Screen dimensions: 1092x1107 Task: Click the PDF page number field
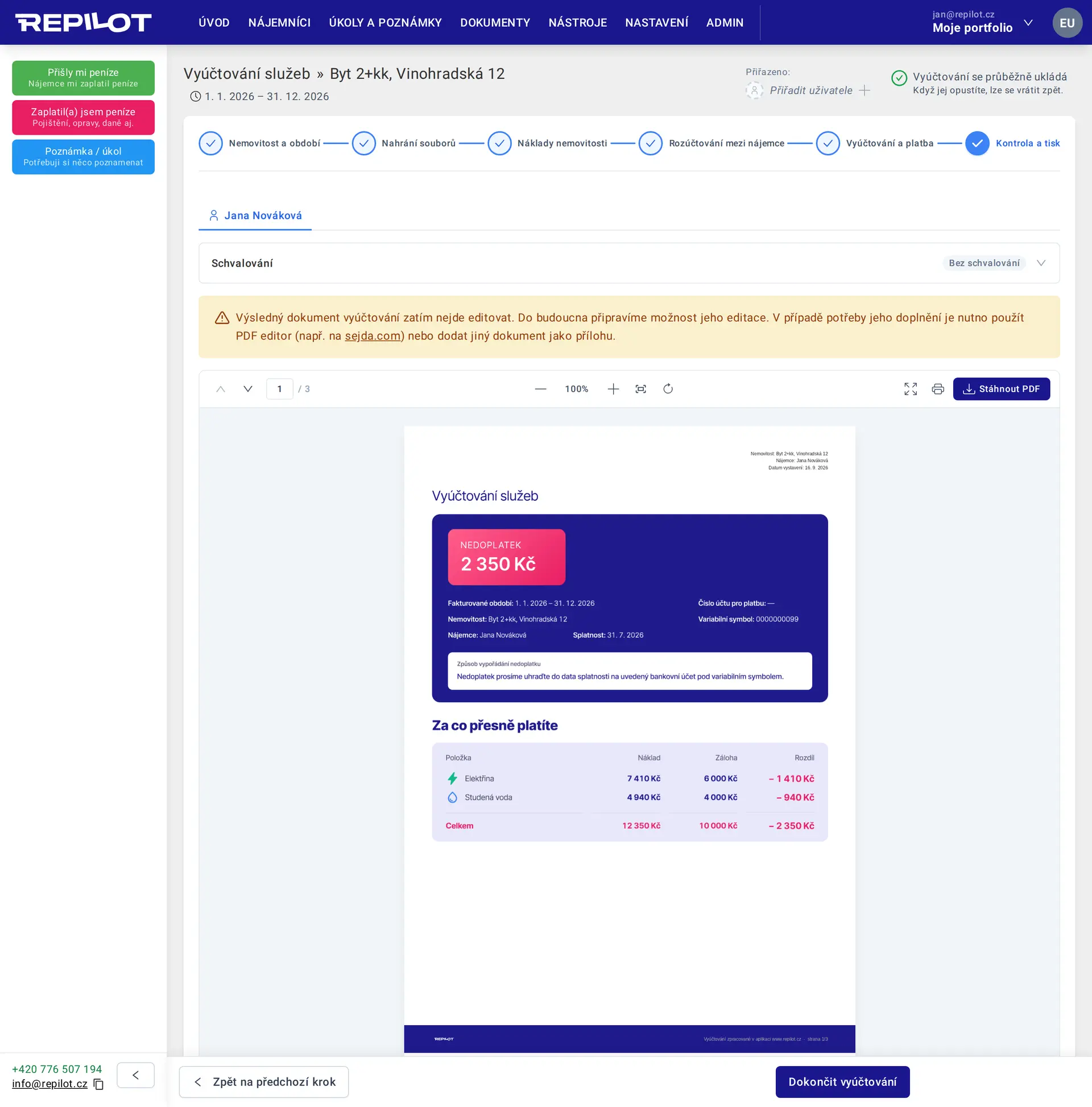pos(280,389)
